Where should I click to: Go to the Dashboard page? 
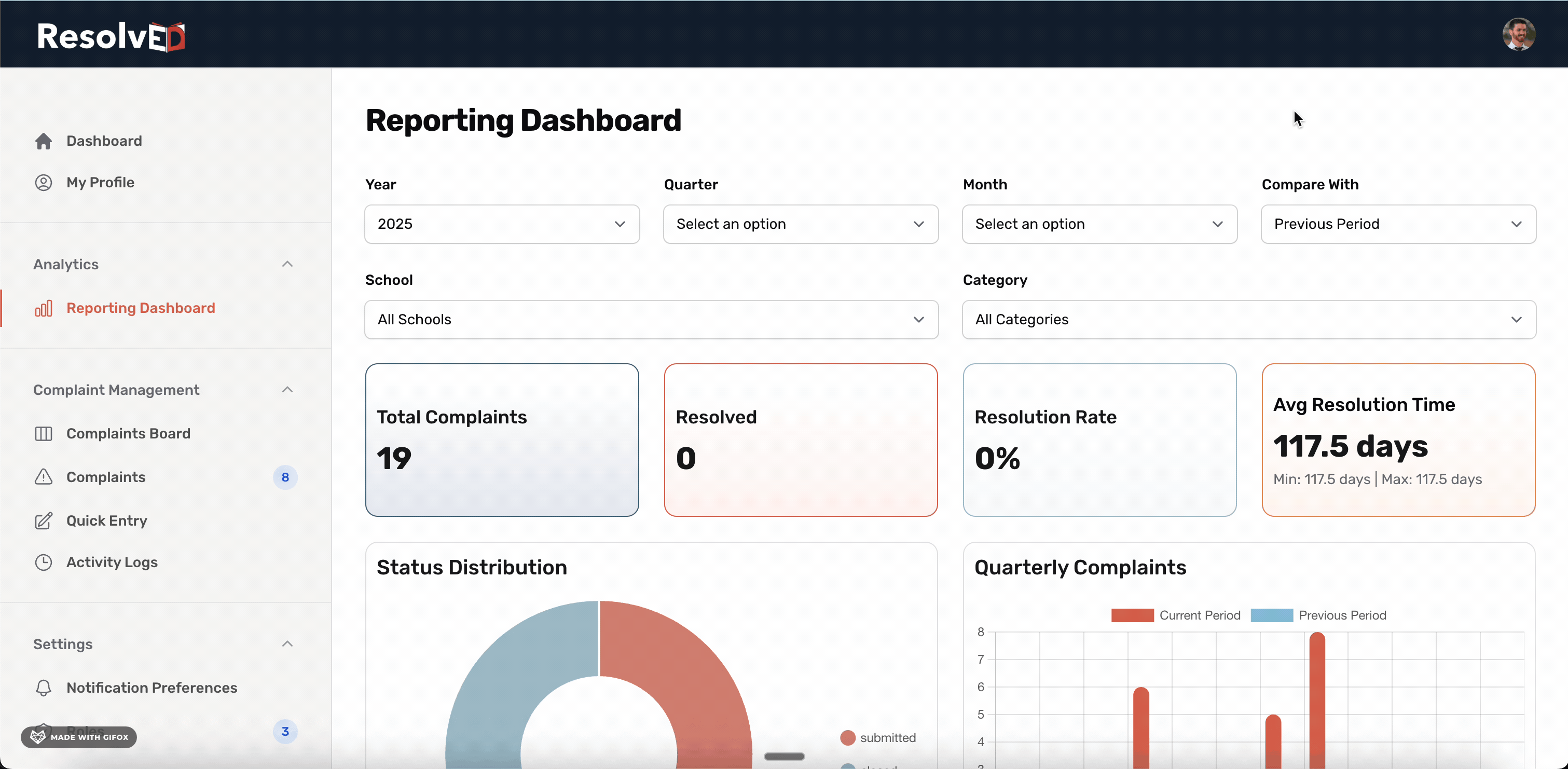point(104,141)
